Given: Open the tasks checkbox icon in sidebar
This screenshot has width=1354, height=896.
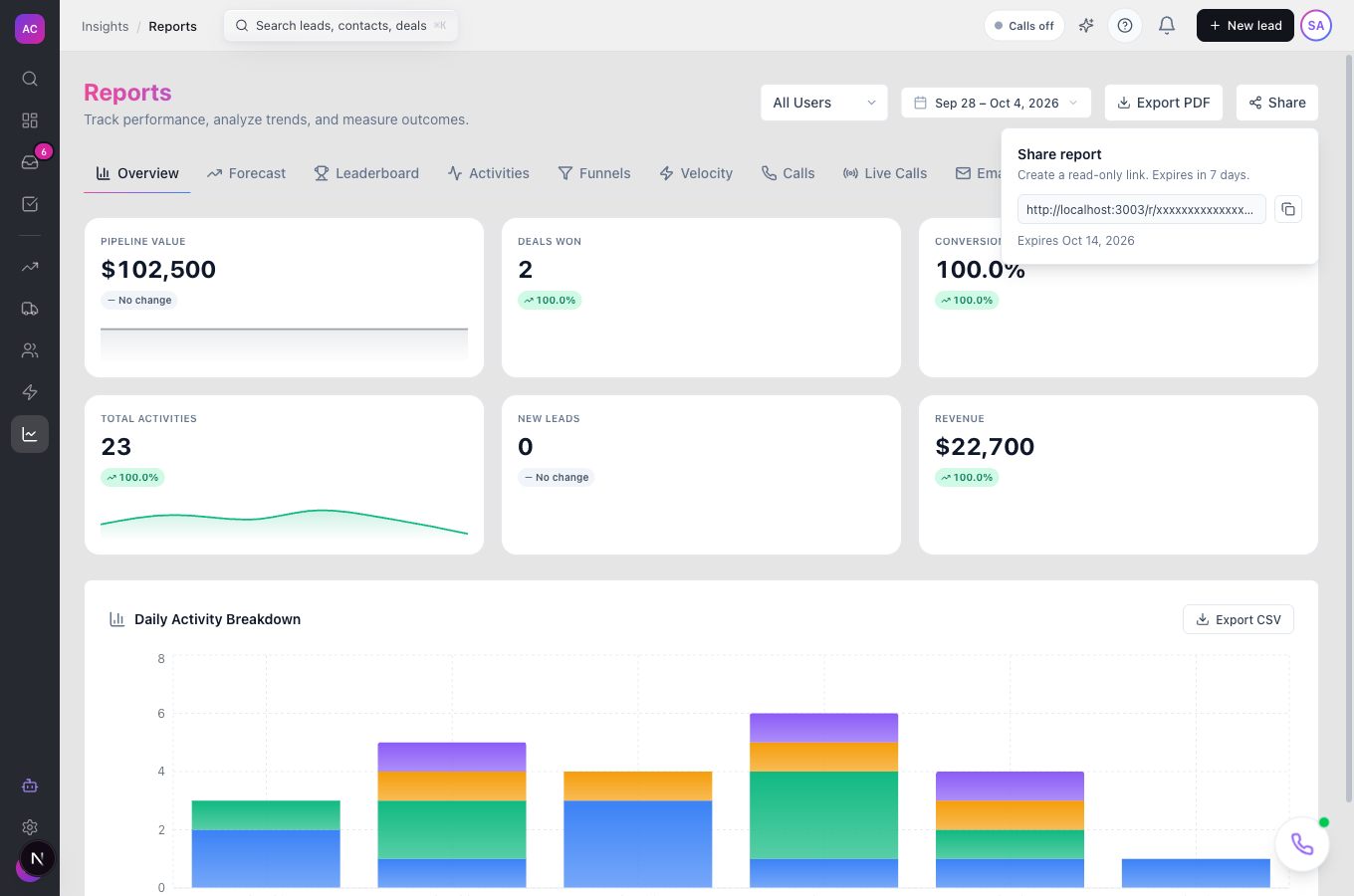Looking at the screenshot, I should [x=30, y=204].
